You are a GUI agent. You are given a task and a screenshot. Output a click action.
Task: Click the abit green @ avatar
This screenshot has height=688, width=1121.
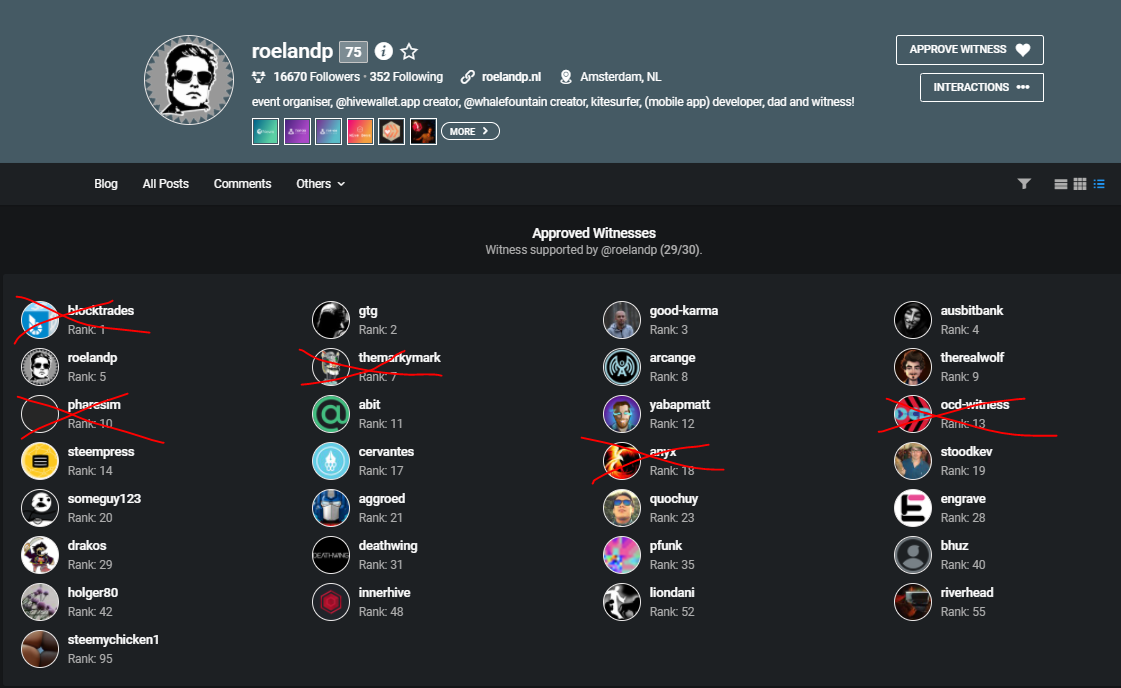(x=331, y=414)
